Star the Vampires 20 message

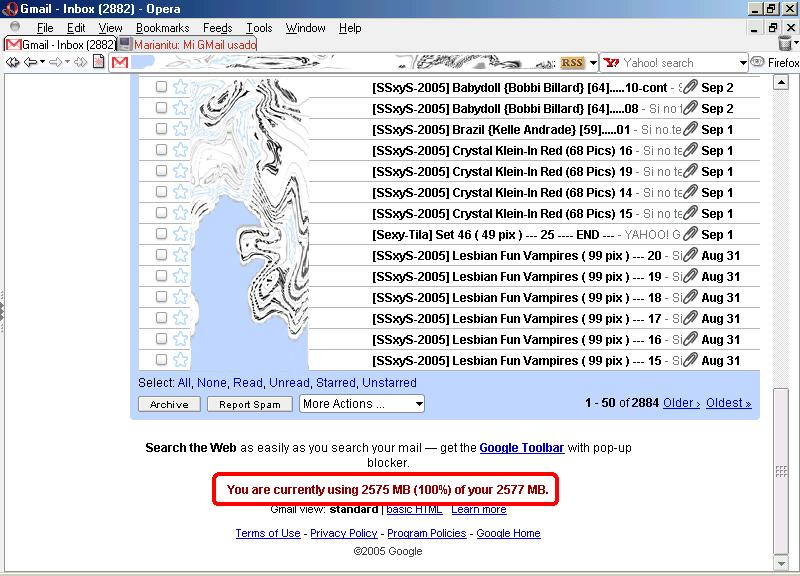coord(181,255)
